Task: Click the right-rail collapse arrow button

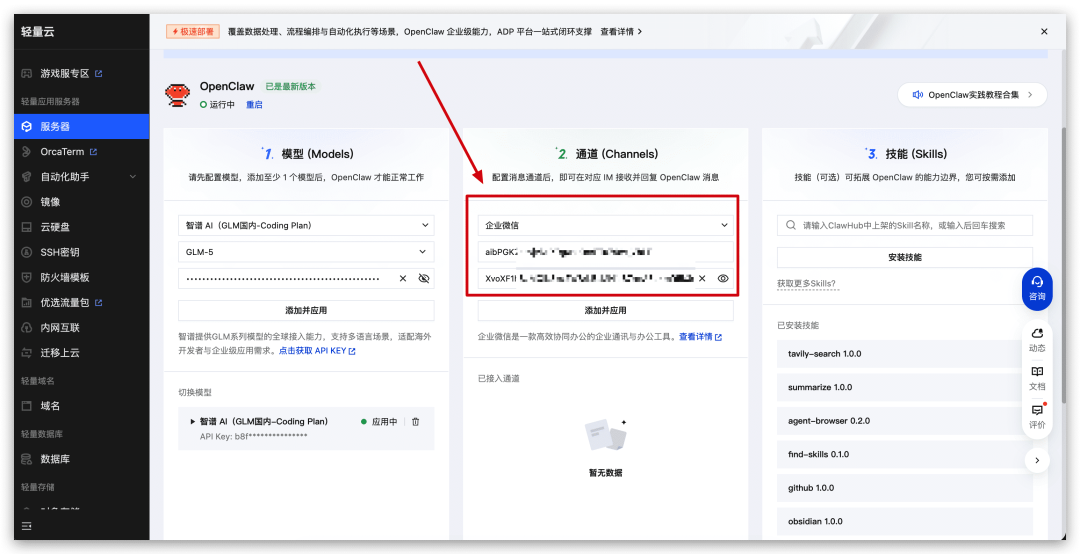Action: (x=1037, y=460)
